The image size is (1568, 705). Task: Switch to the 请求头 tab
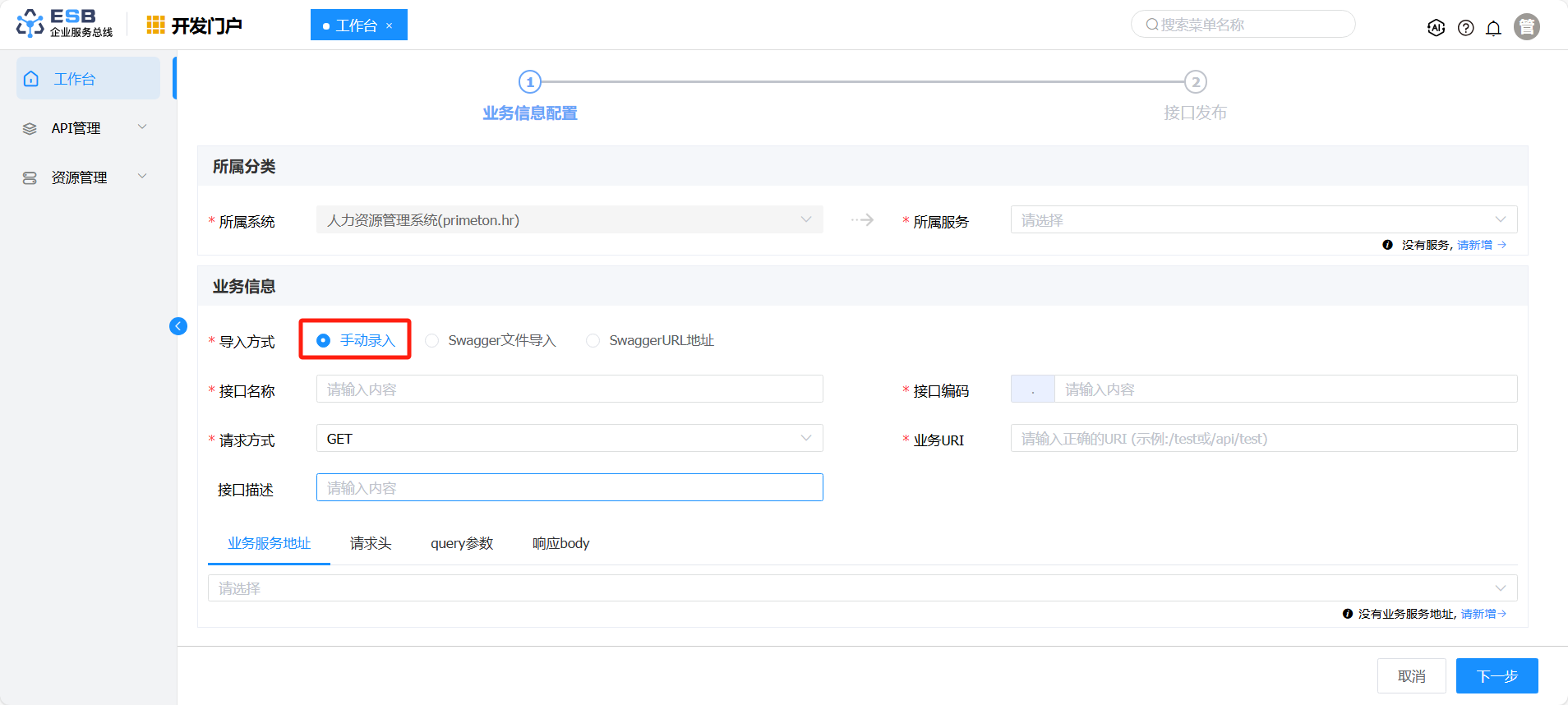(371, 543)
